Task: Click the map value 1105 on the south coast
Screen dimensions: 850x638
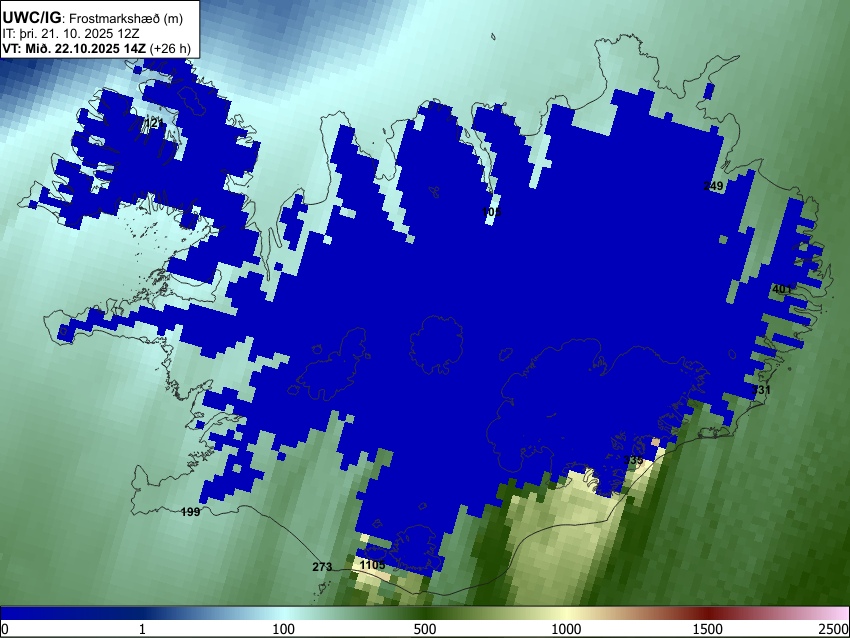Action: click(x=372, y=565)
